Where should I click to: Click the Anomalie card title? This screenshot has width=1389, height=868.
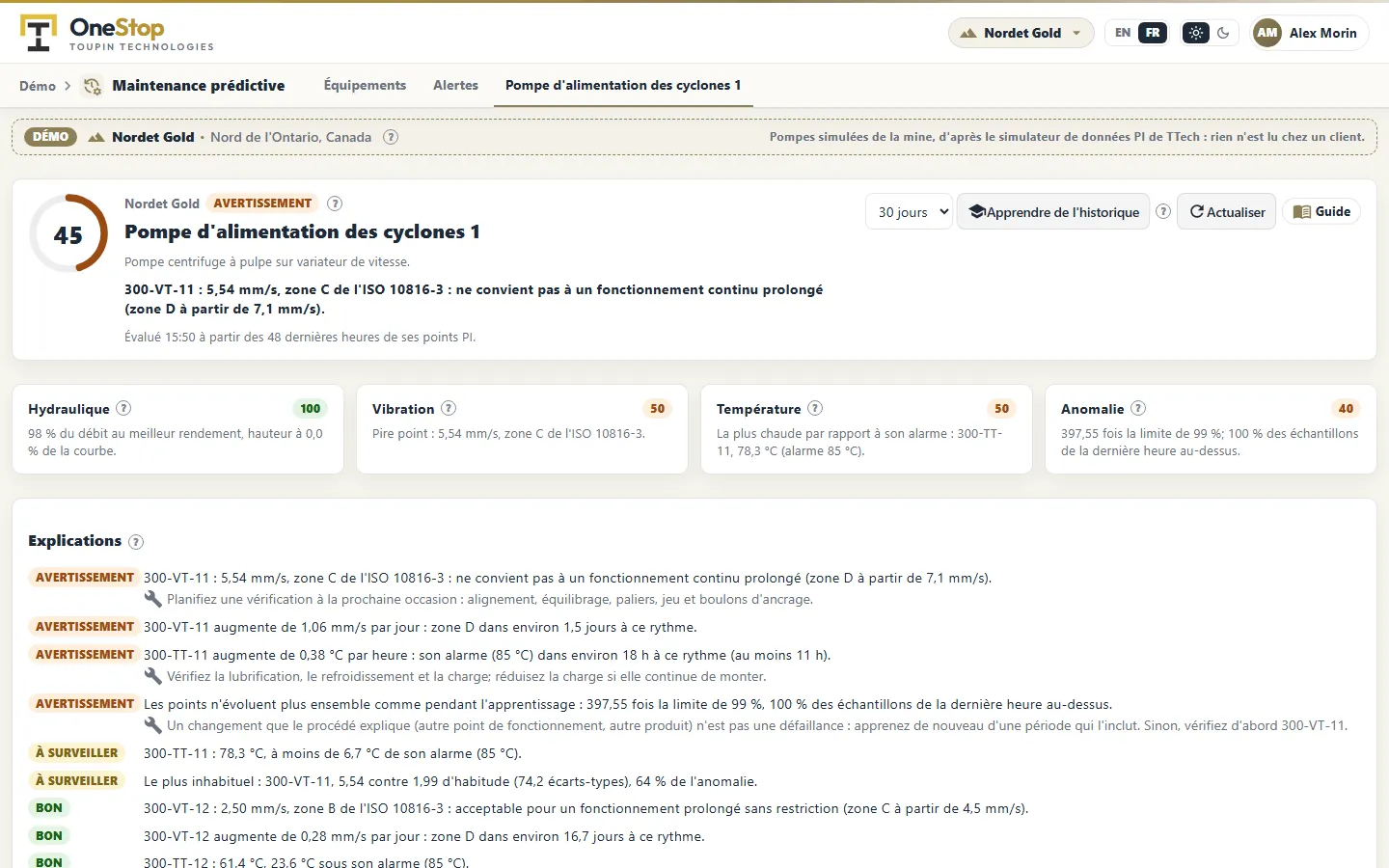pyautogui.click(x=1093, y=409)
